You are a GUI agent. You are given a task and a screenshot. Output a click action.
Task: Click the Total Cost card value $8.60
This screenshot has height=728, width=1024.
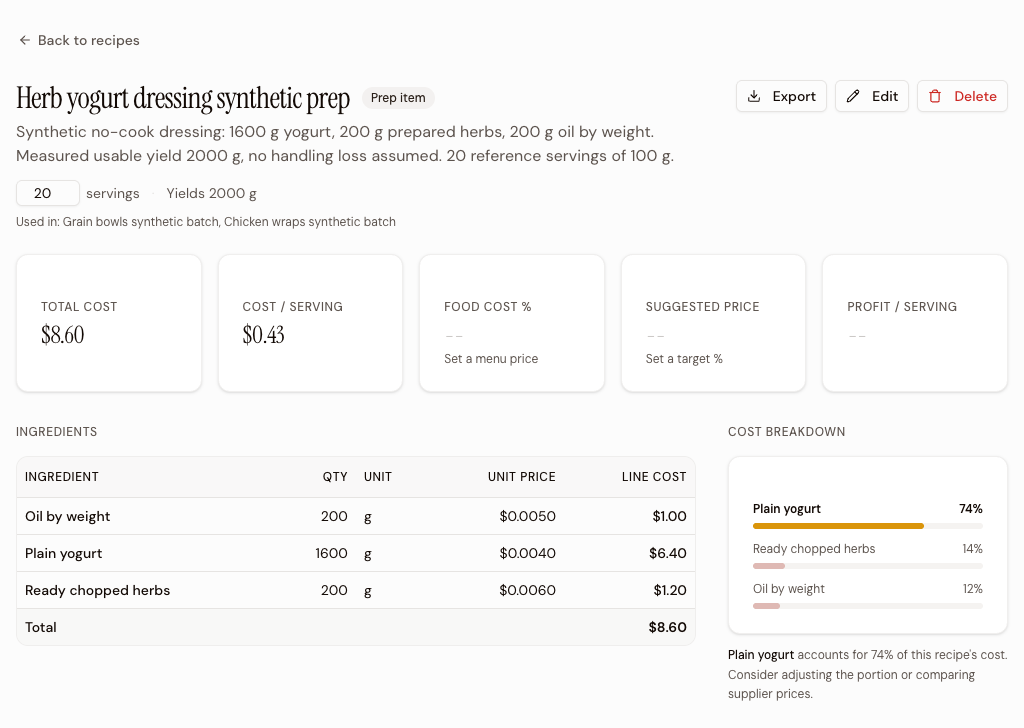(x=63, y=335)
